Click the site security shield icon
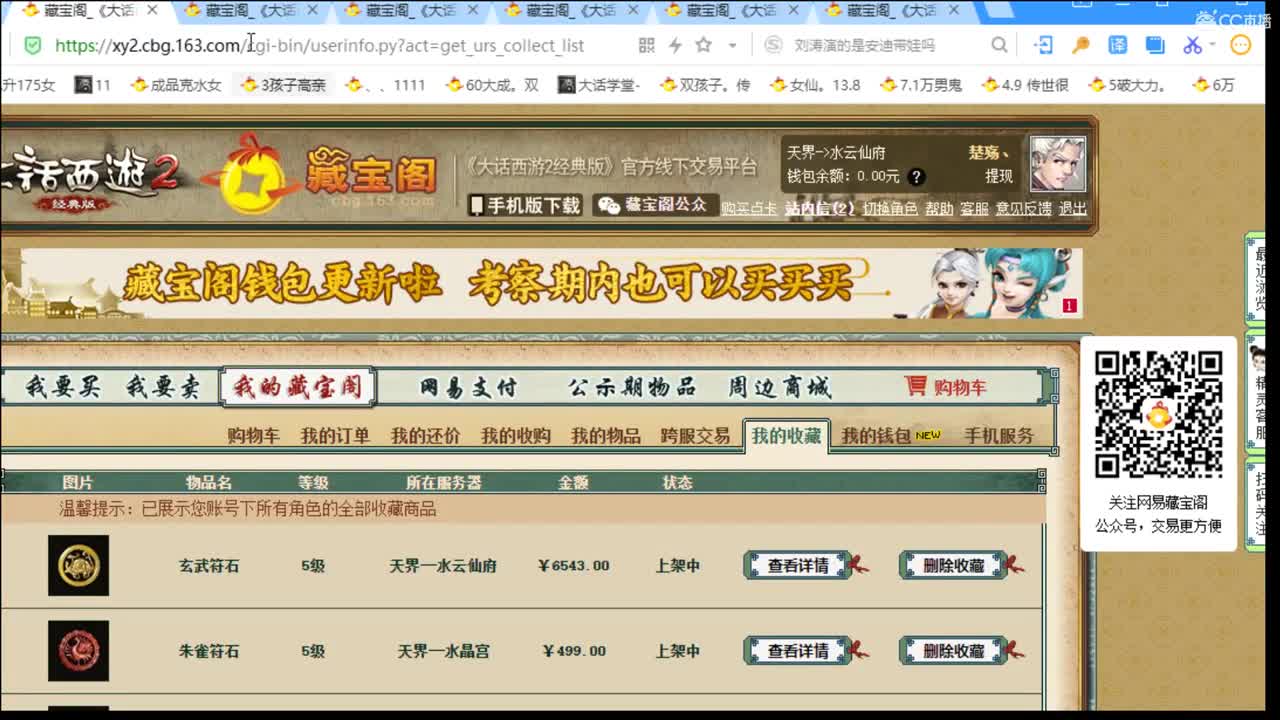 click(x=32, y=45)
